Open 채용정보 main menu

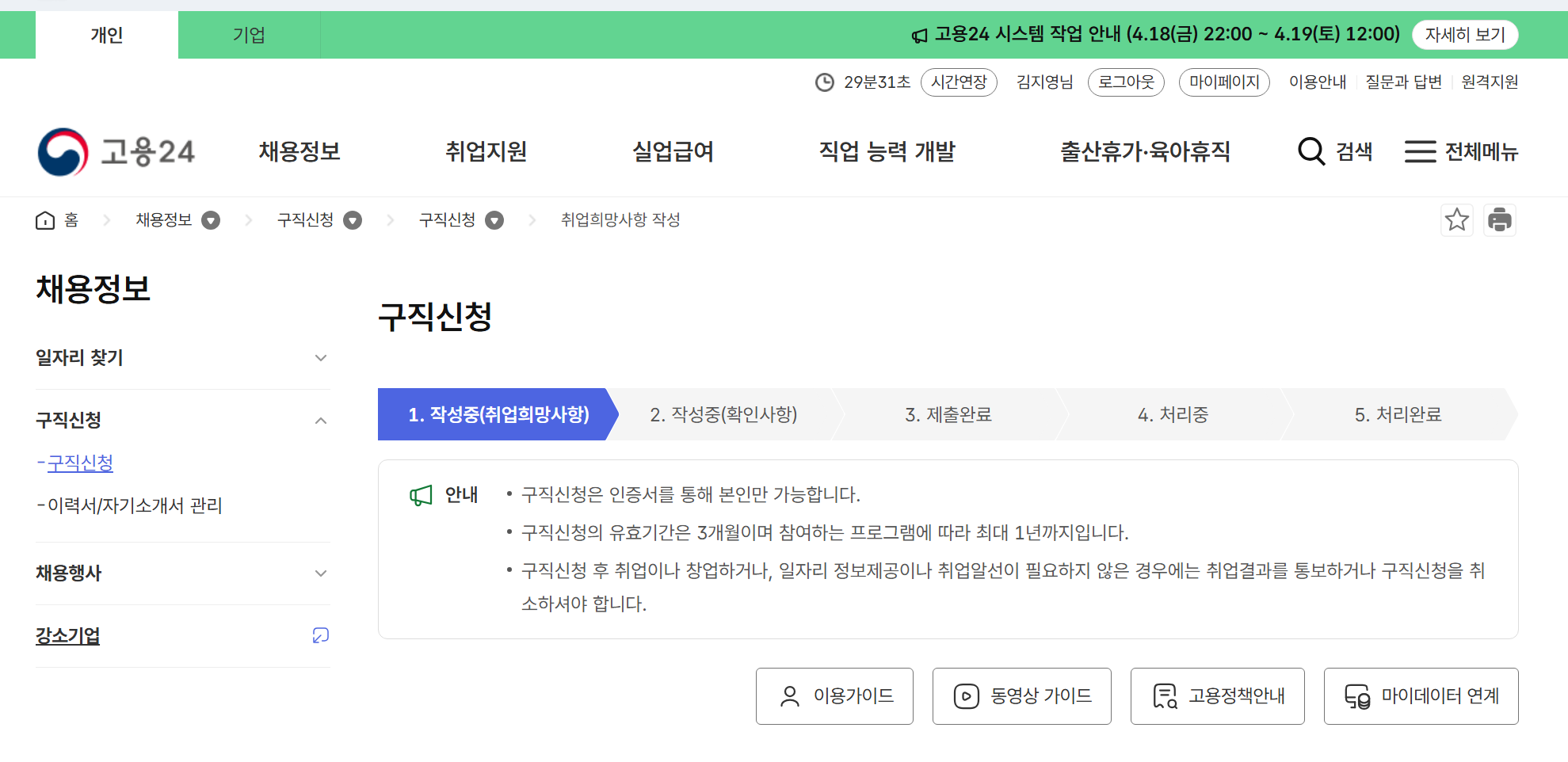299,151
